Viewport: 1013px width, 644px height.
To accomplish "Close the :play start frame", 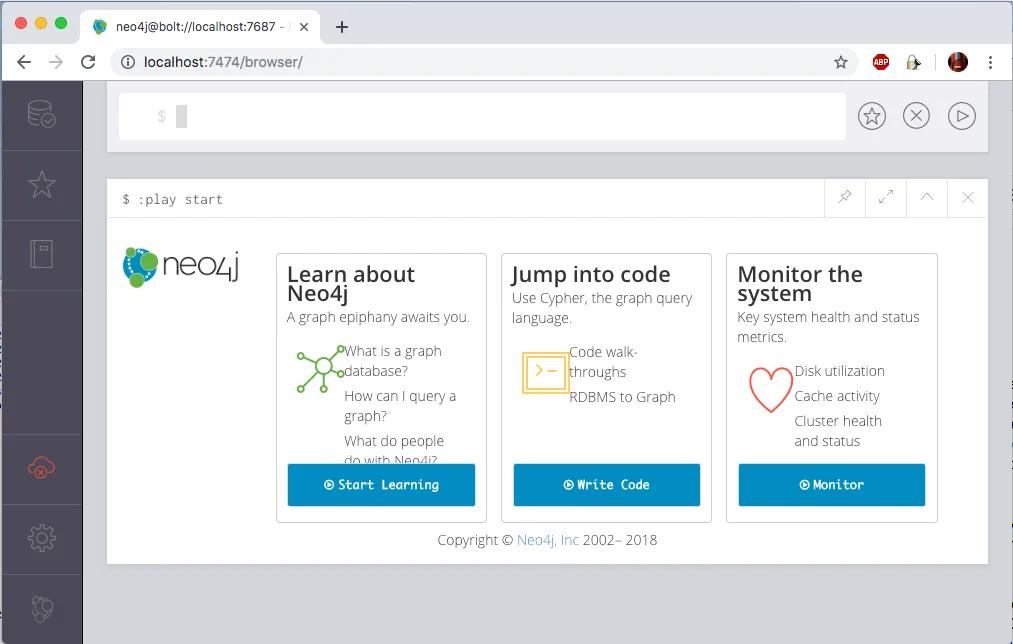I will click(x=967, y=198).
